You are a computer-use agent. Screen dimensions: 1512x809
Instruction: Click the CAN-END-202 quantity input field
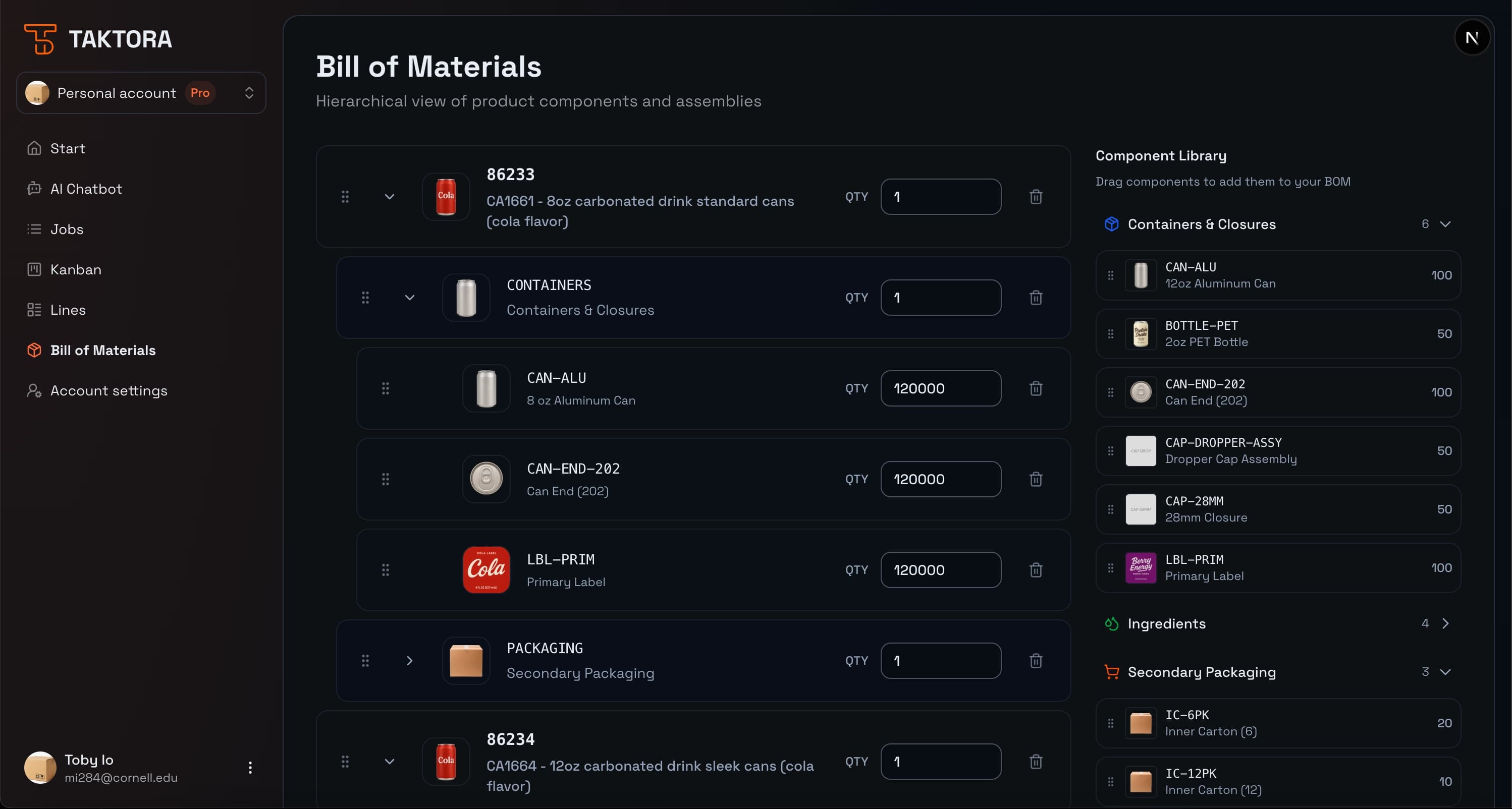[x=940, y=479]
